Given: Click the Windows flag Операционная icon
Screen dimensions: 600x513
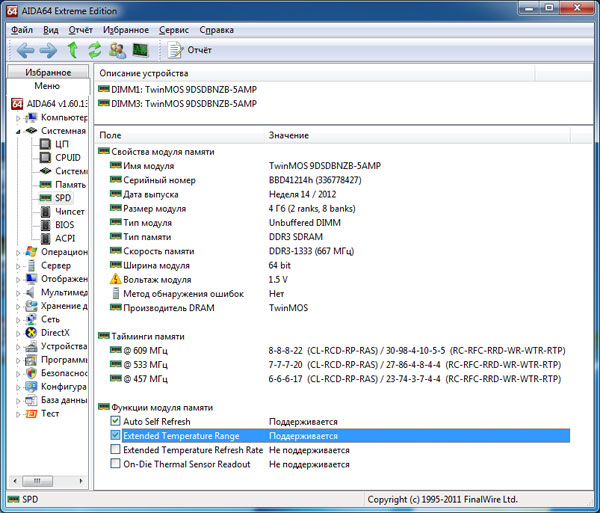Looking at the screenshot, I should pyautogui.click(x=31, y=252).
